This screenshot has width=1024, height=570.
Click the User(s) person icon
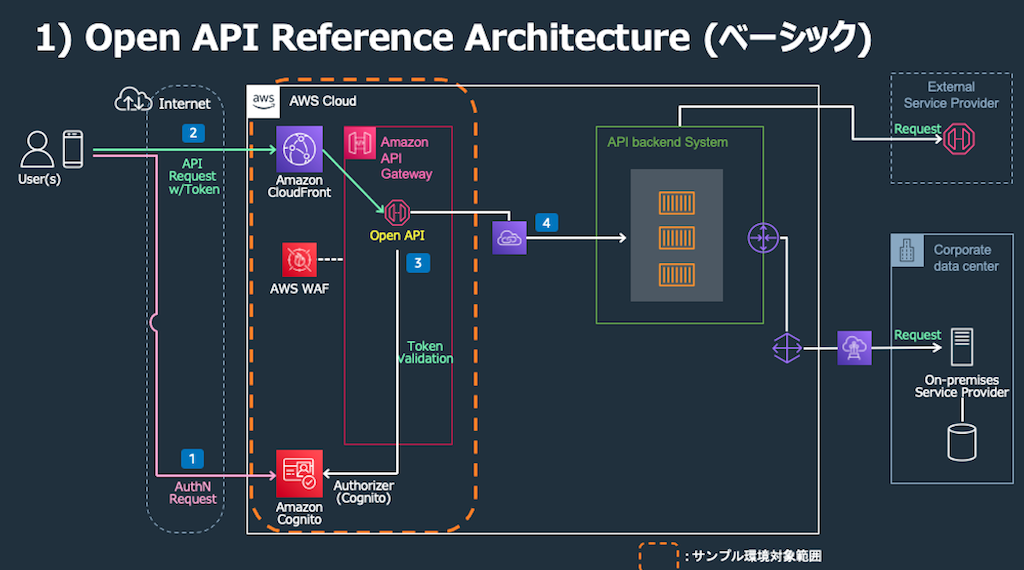point(37,150)
